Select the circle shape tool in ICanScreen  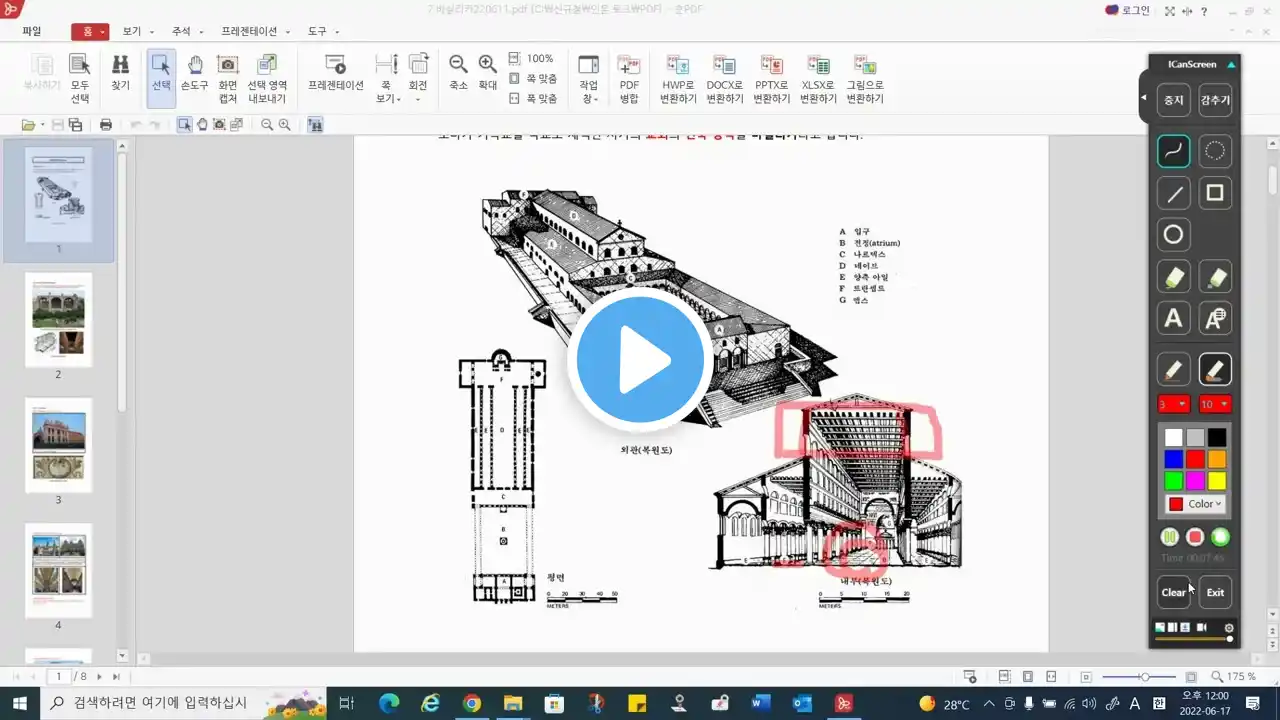click(1174, 235)
